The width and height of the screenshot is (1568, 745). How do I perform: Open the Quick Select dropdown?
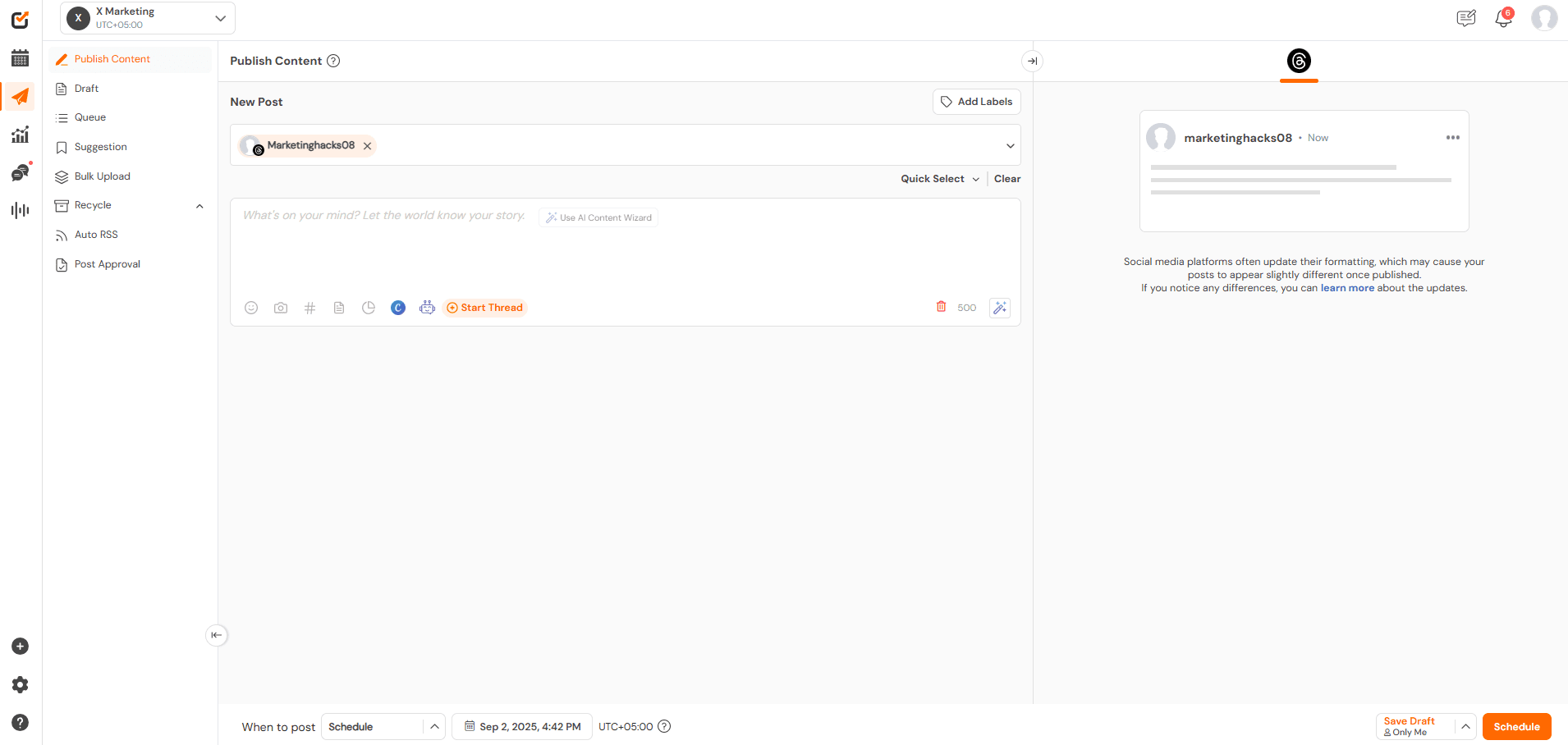pos(938,178)
